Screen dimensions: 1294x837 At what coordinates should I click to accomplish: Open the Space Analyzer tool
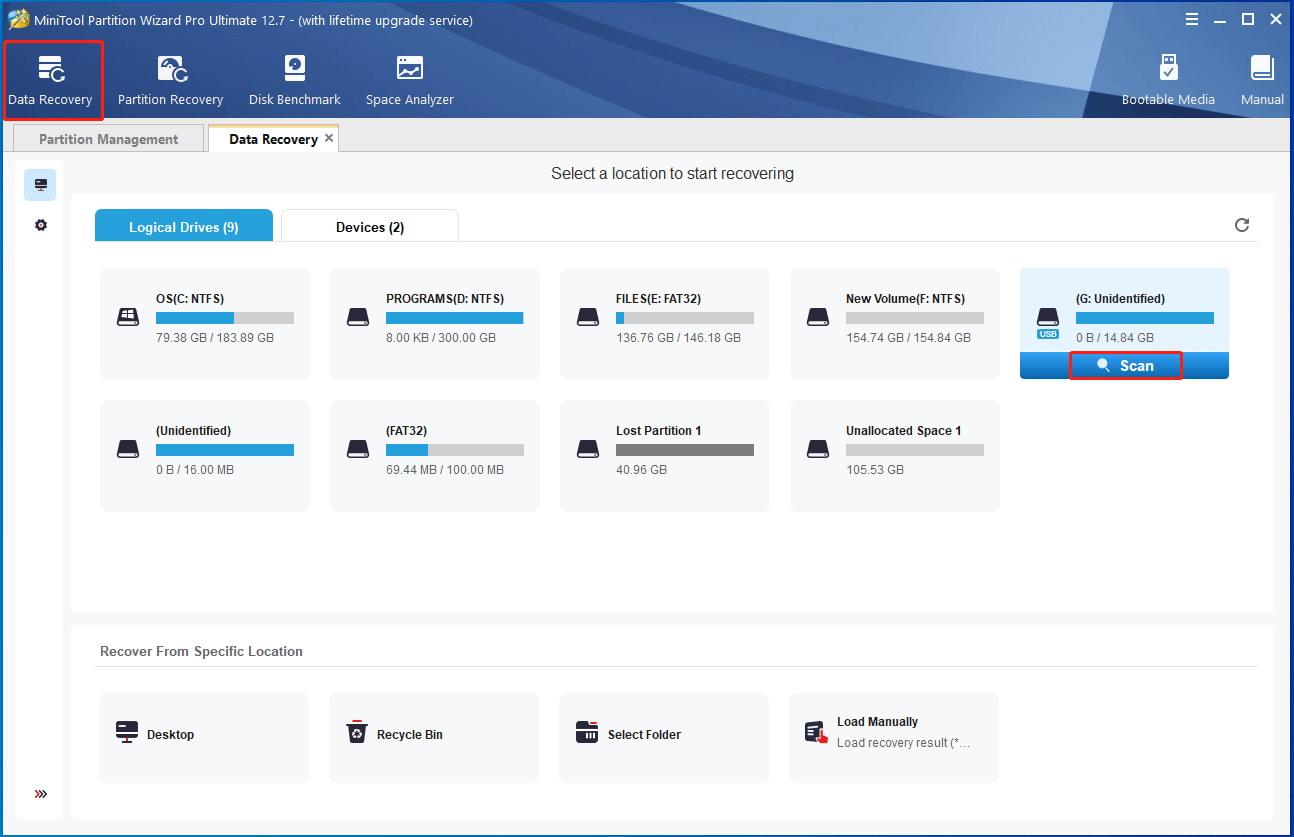click(x=409, y=80)
